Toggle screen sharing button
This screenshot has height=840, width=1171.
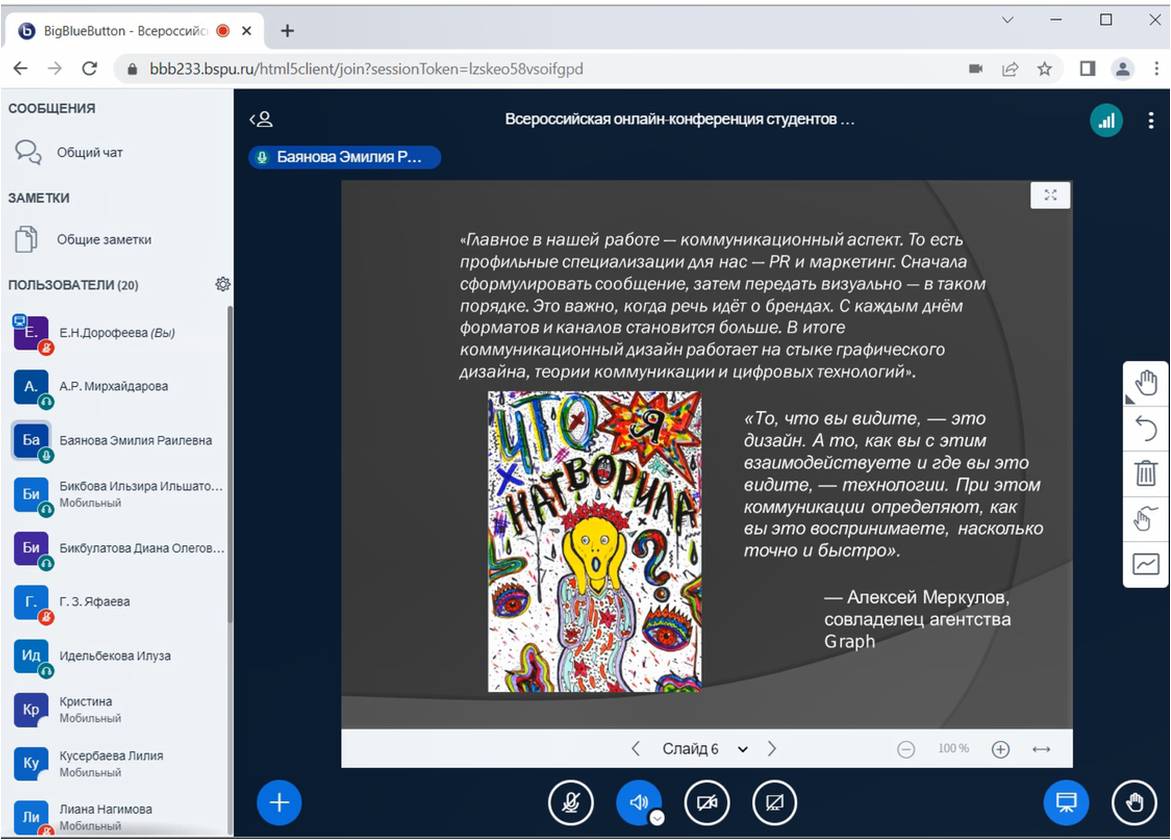pos(774,802)
